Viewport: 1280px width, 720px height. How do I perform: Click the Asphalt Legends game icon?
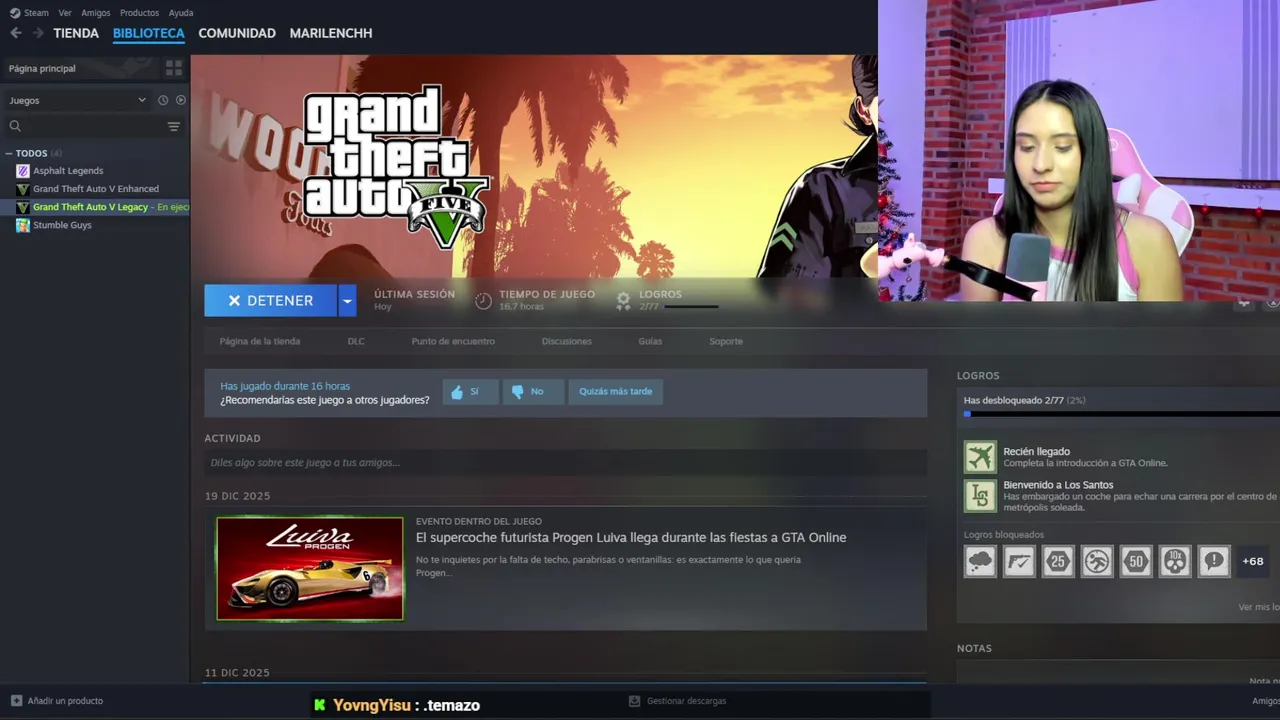point(23,171)
